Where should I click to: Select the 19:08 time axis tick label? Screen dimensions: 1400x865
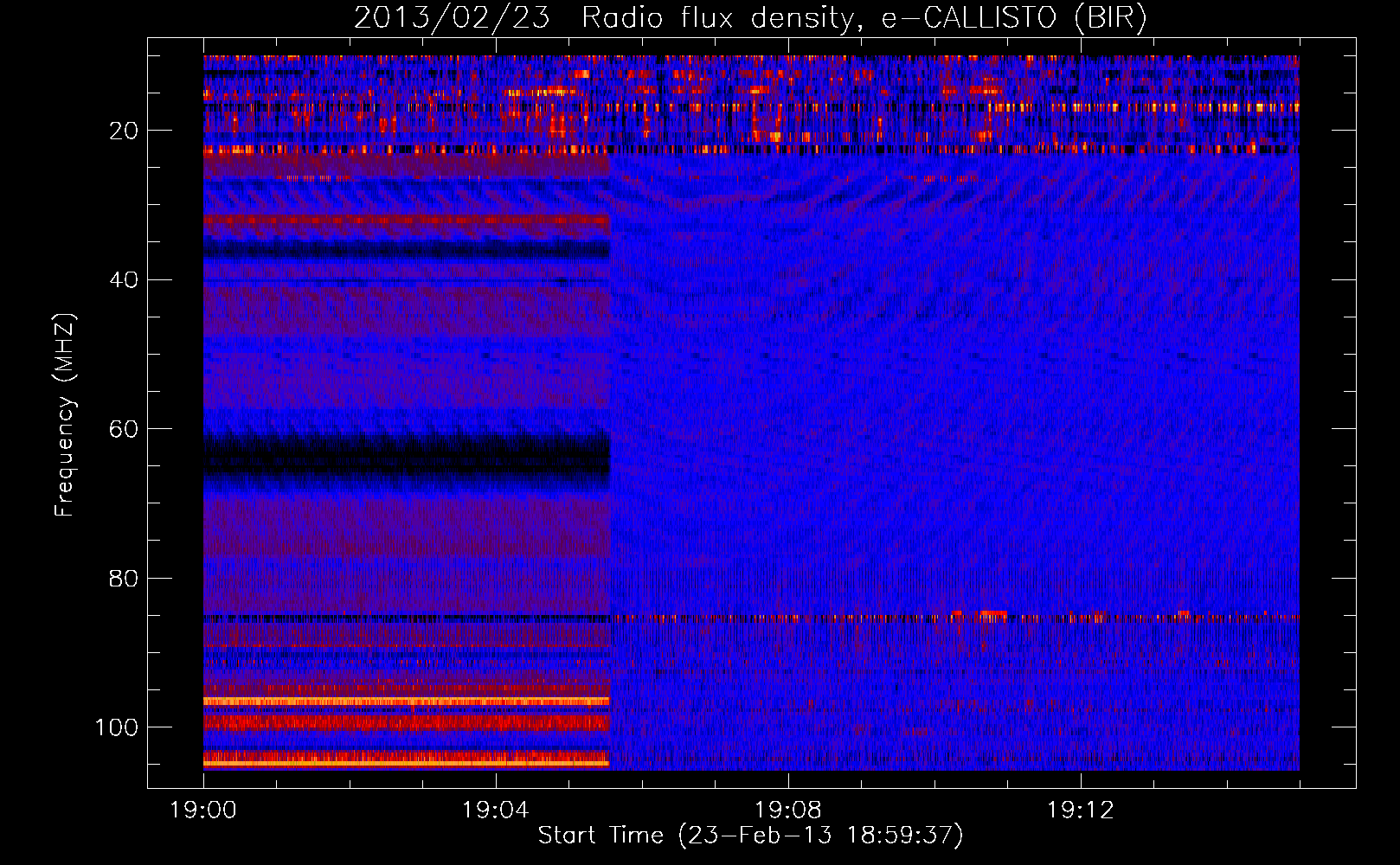click(788, 811)
